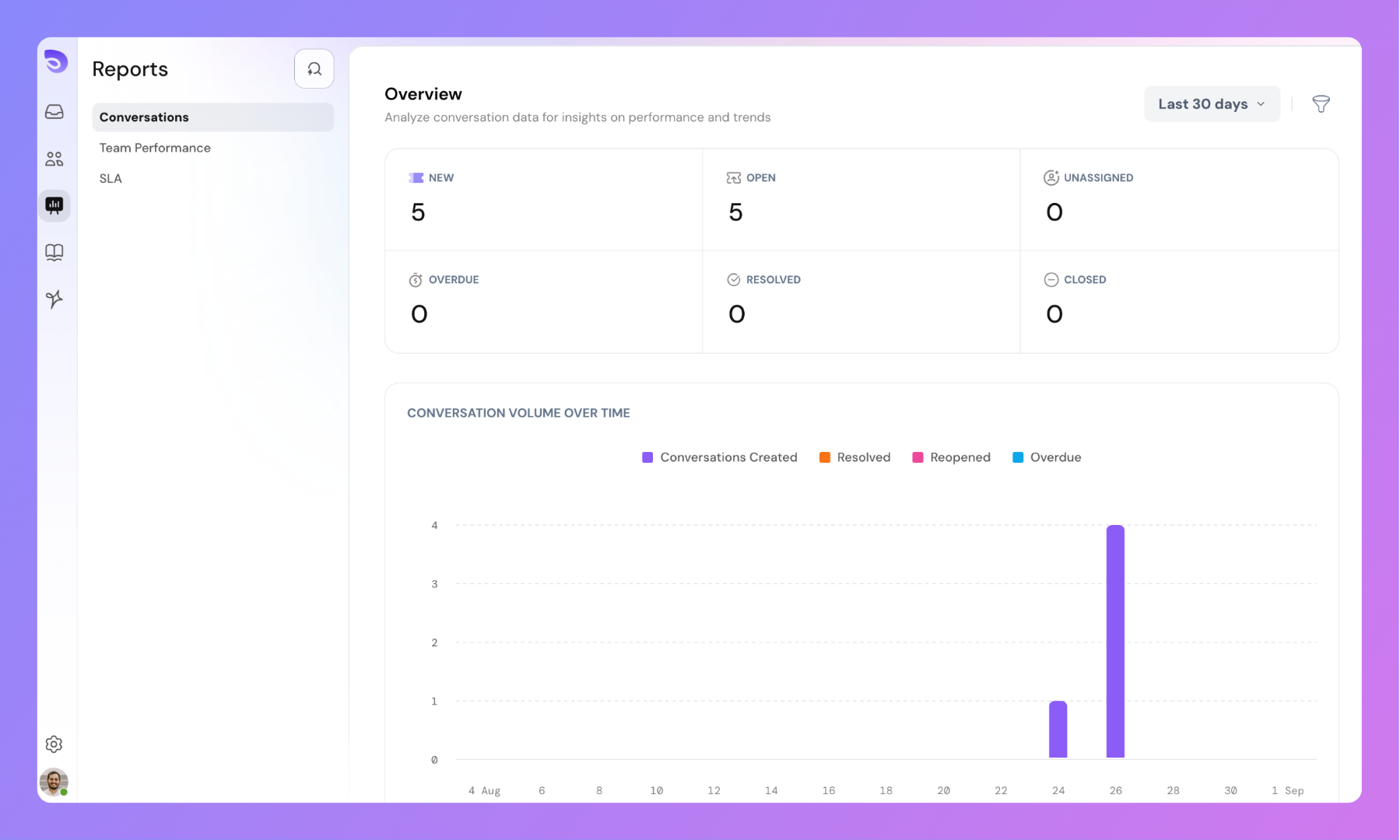Viewport: 1400px width, 840px height.
Task: Open the Knowledge Base book icon
Action: [54, 252]
